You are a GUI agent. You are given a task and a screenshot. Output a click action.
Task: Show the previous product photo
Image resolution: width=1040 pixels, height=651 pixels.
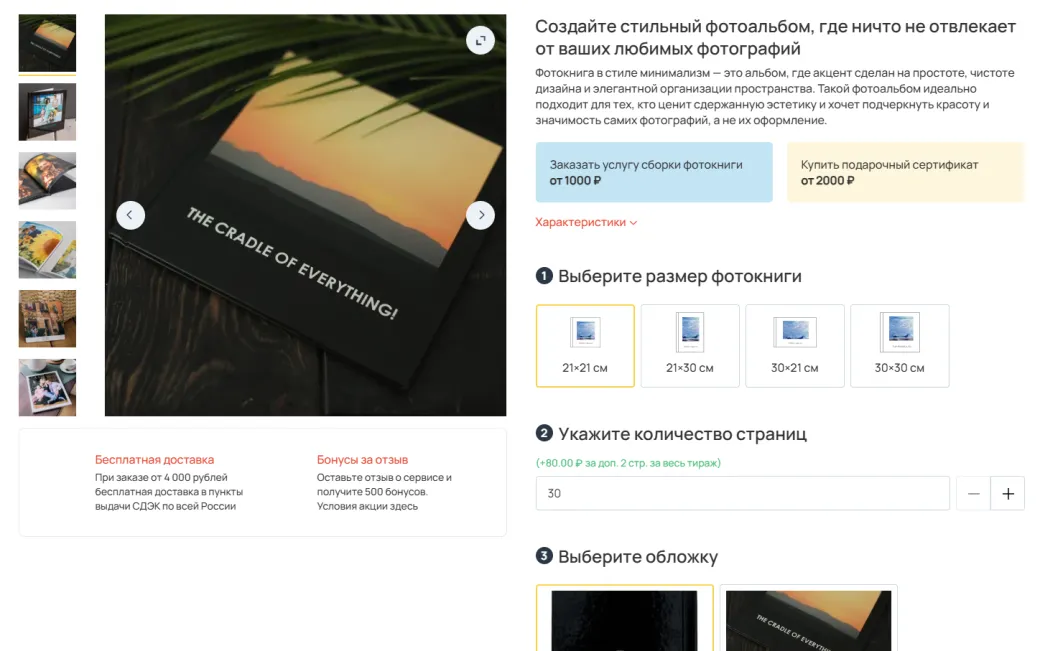tap(130, 215)
